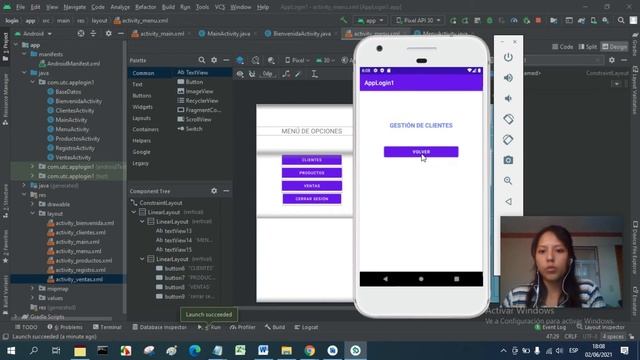
Task: Tap the phone's home navigation button
Action: tap(421, 279)
